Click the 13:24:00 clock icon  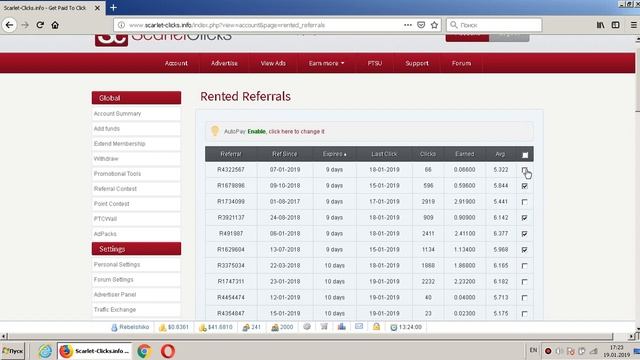394,327
